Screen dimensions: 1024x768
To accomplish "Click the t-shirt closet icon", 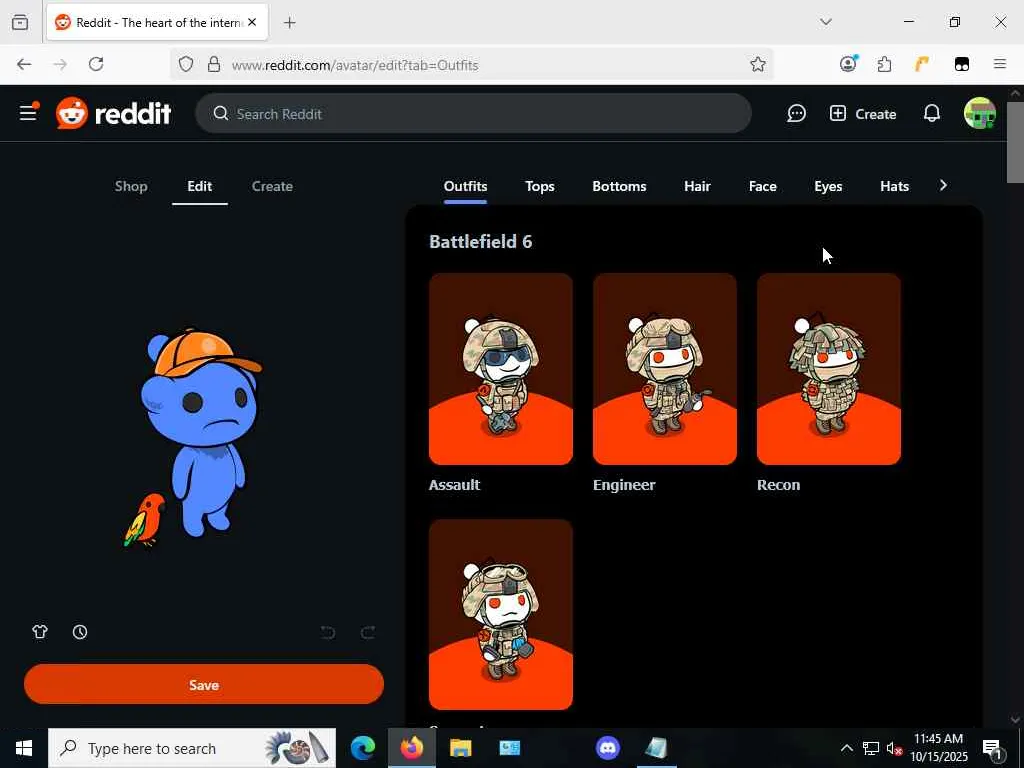I will click(x=40, y=632).
